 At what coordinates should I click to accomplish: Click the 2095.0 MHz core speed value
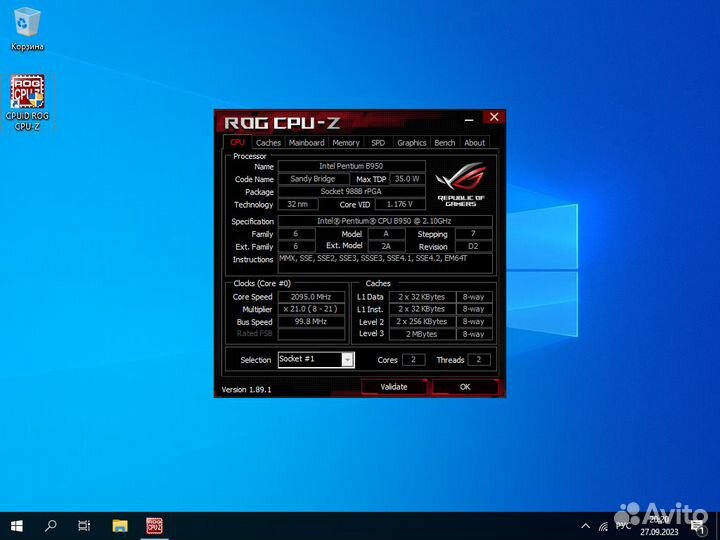(x=311, y=297)
